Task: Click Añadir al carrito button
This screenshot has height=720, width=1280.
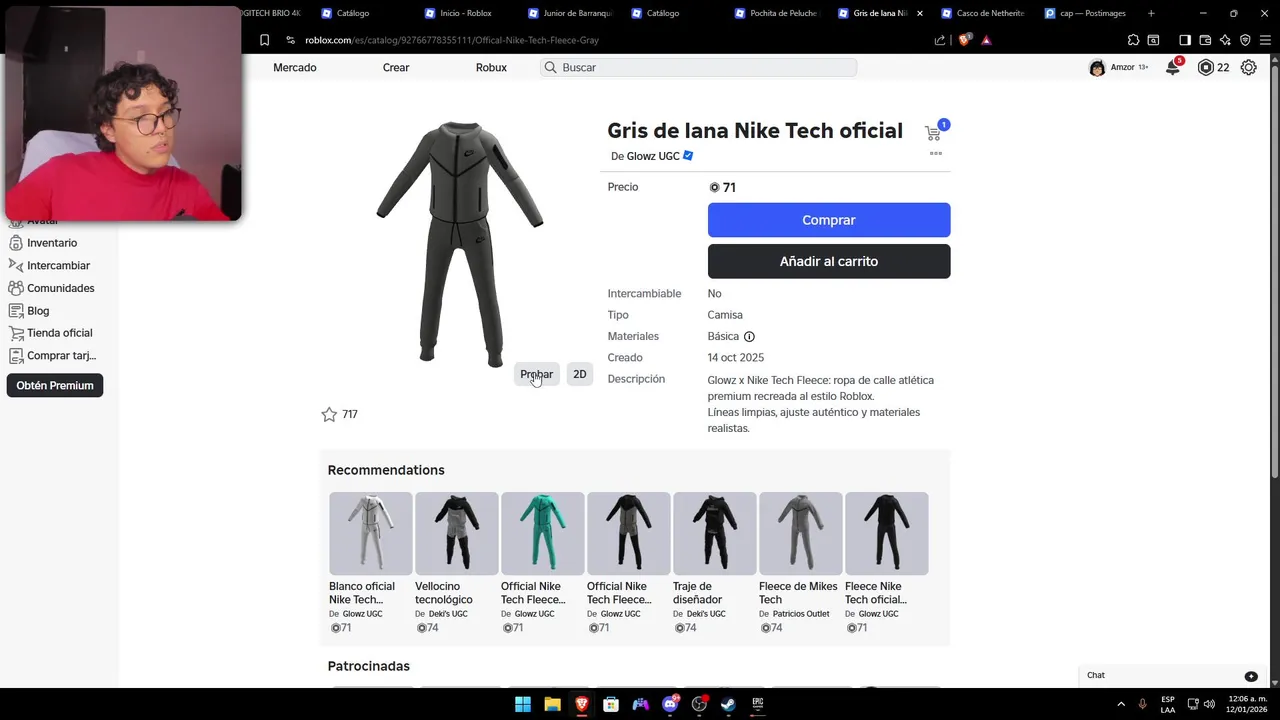Action: (829, 261)
